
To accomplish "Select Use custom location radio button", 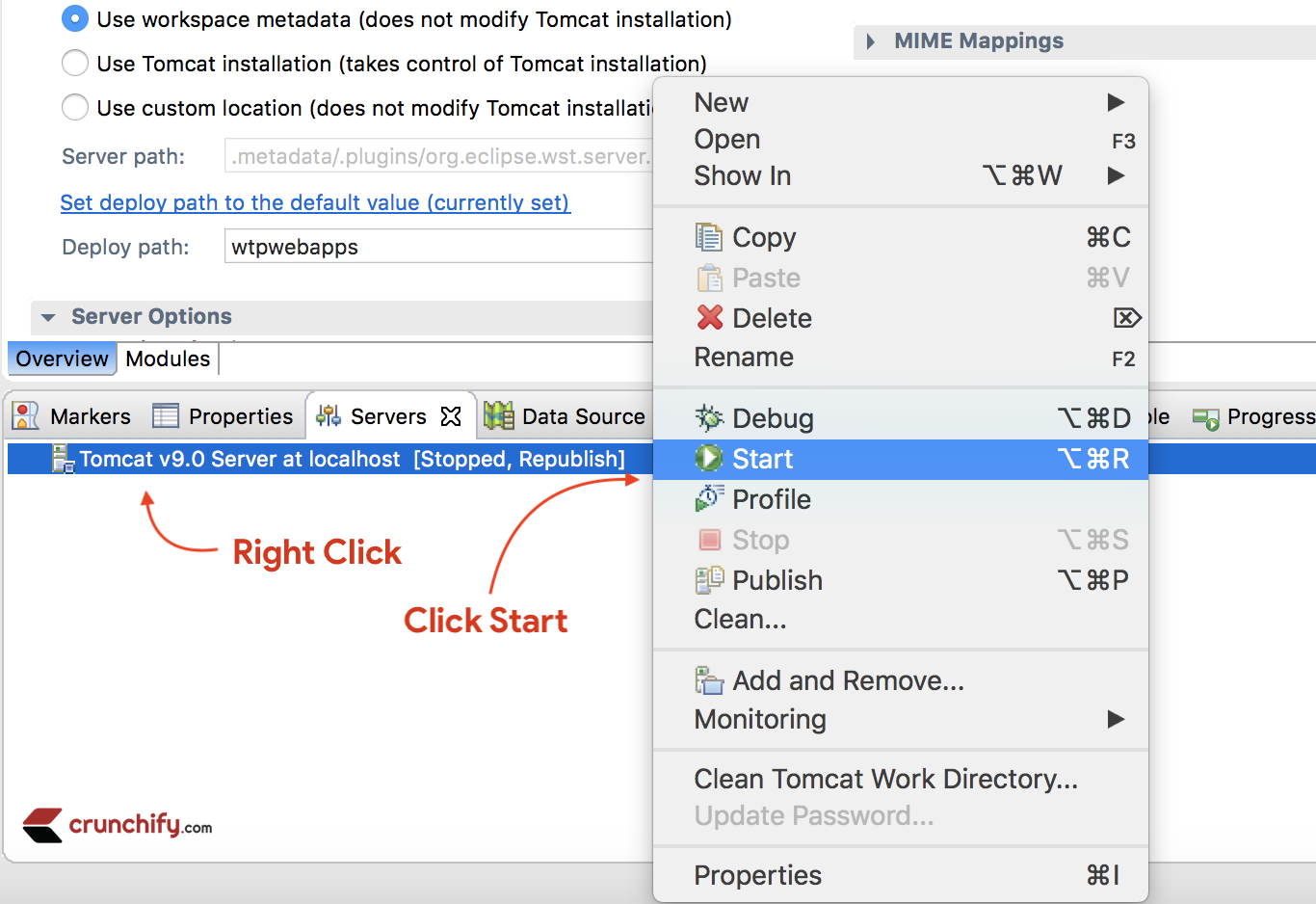I will 75,107.
